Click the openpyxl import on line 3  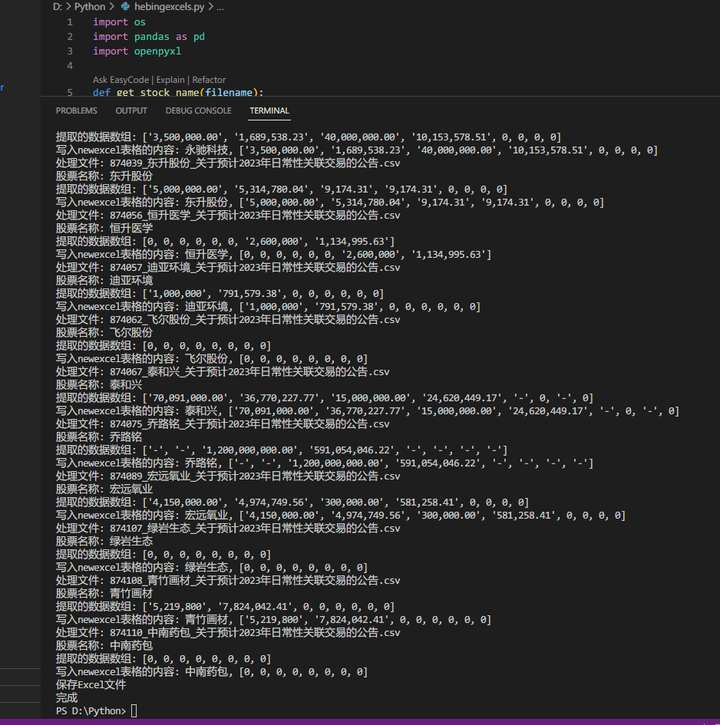click(x=157, y=51)
